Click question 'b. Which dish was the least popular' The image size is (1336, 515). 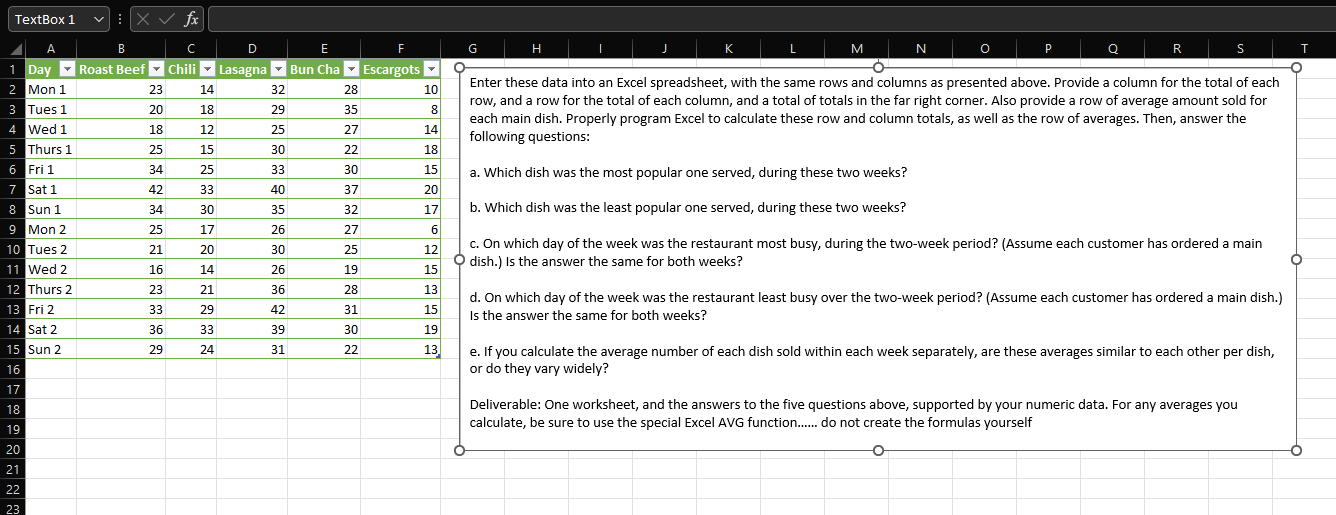tap(687, 207)
